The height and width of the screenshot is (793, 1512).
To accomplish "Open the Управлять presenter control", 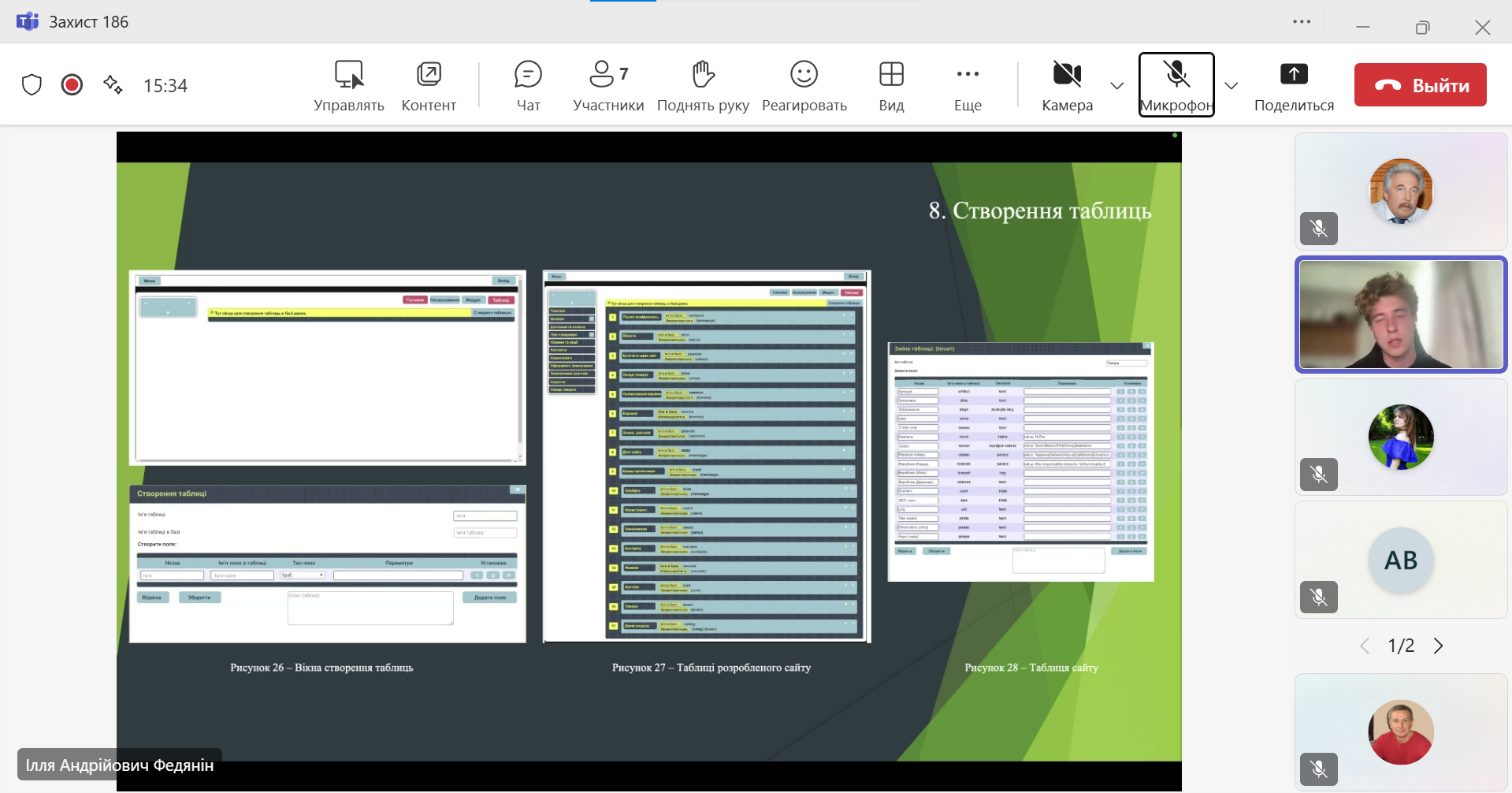I will (x=348, y=85).
